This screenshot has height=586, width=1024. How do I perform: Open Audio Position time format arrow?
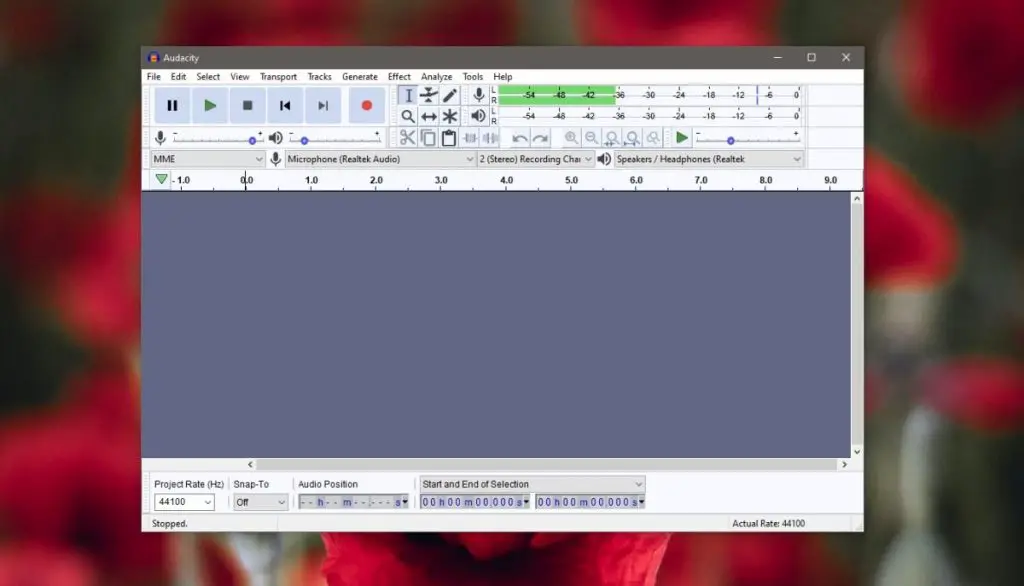pyautogui.click(x=405, y=502)
